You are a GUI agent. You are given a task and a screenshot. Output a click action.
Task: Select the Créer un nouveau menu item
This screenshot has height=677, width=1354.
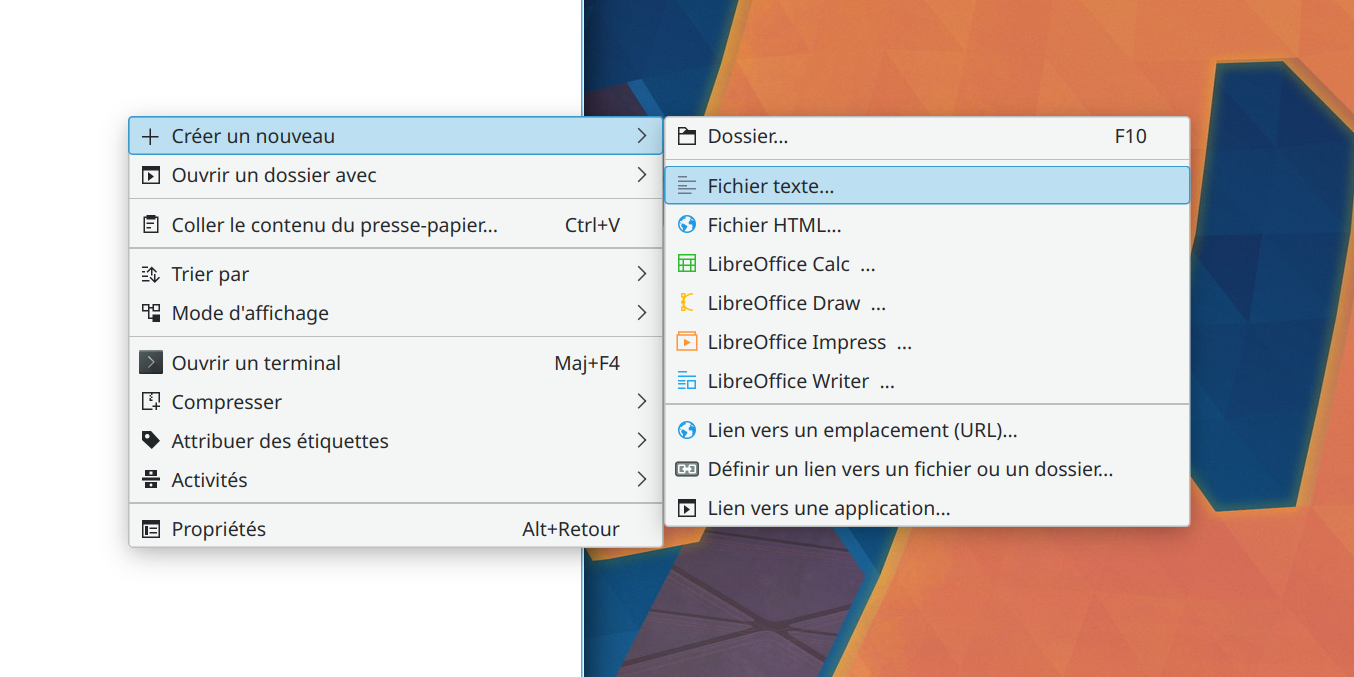click(x=396, y=136)
